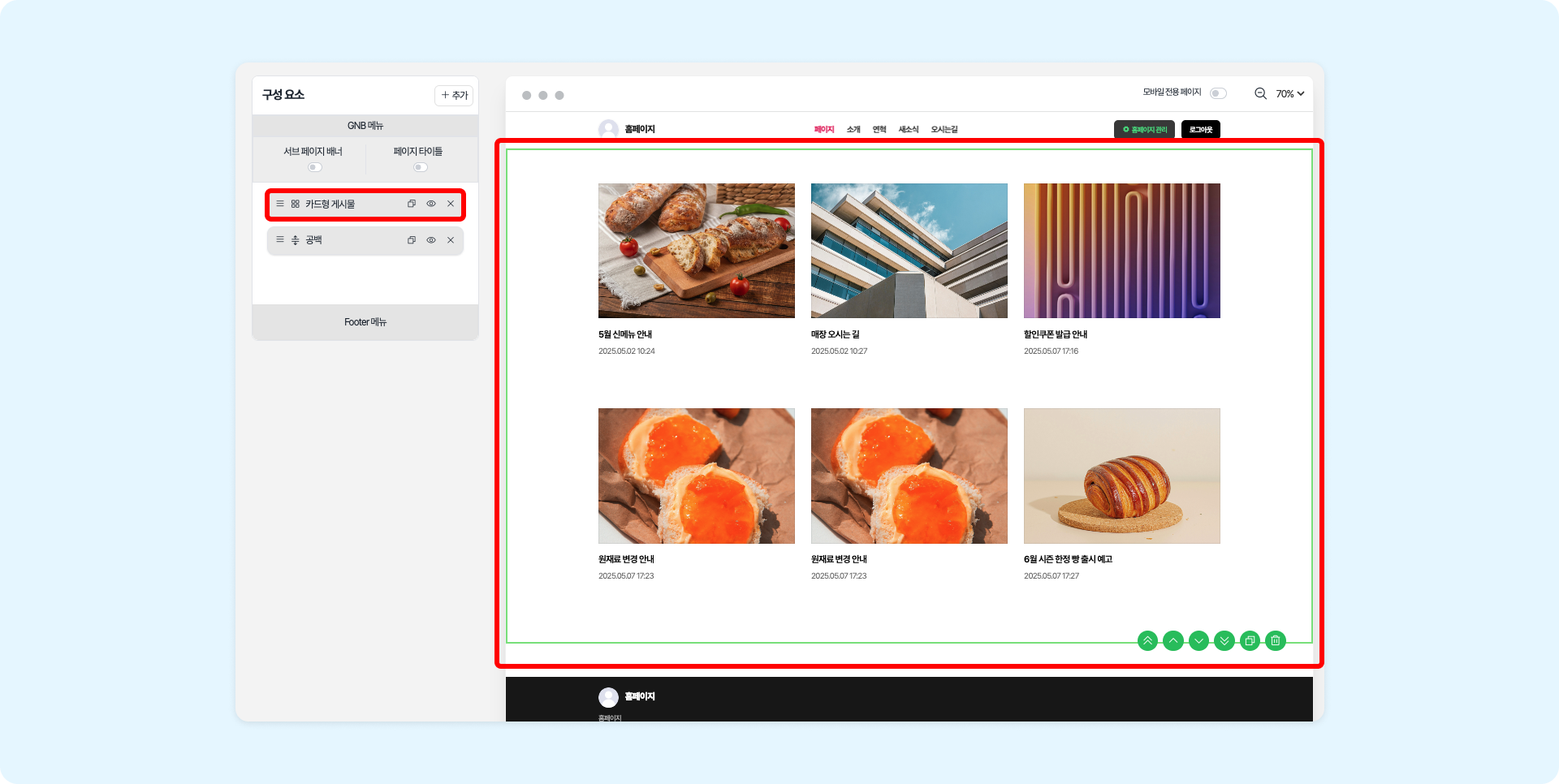
Task: Open the 소개 menu in preview navigation
Action: pyautogui.click(x=853, y=130)
